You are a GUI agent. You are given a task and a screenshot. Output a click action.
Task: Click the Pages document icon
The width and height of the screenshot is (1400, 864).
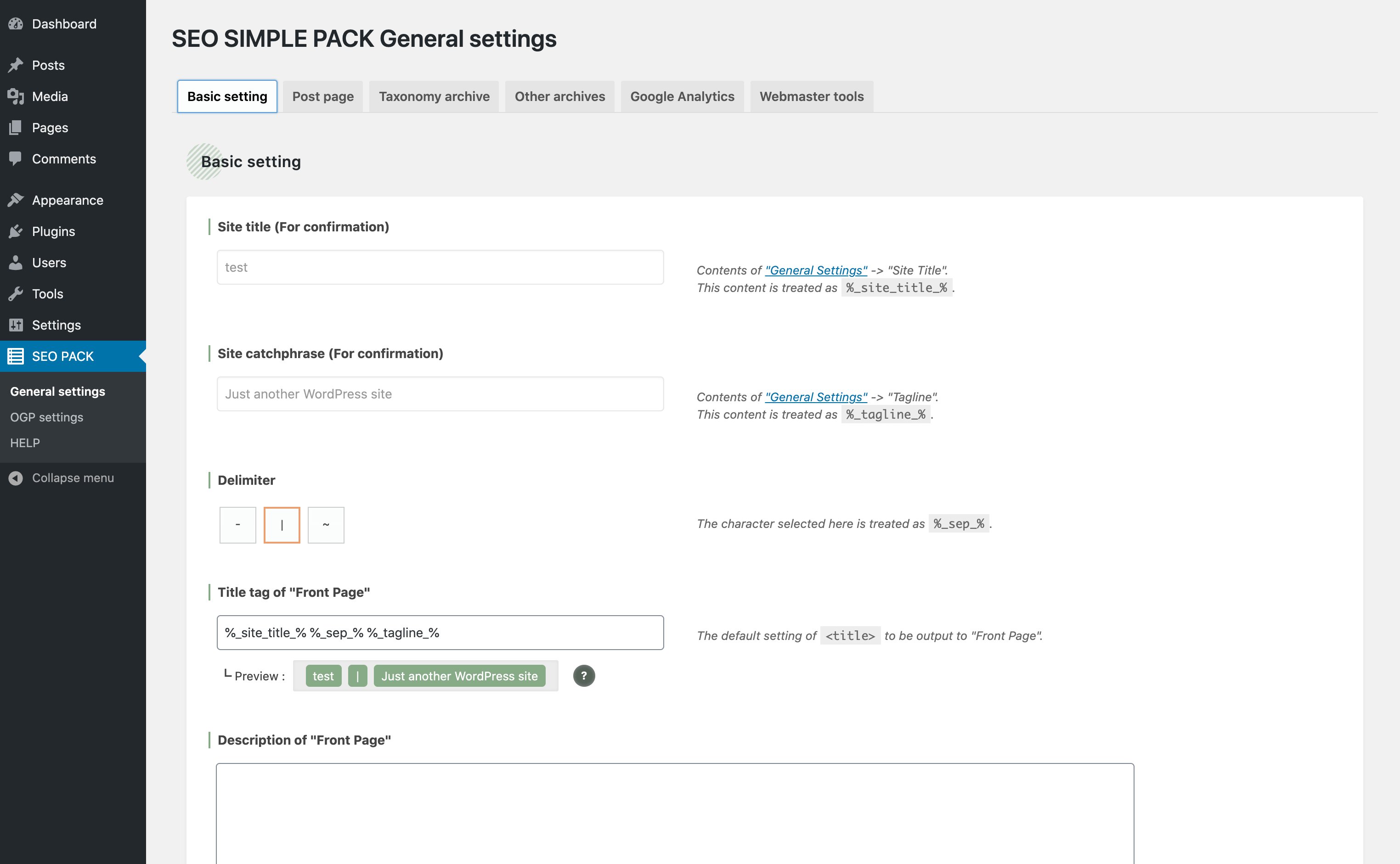click(16, 128)
